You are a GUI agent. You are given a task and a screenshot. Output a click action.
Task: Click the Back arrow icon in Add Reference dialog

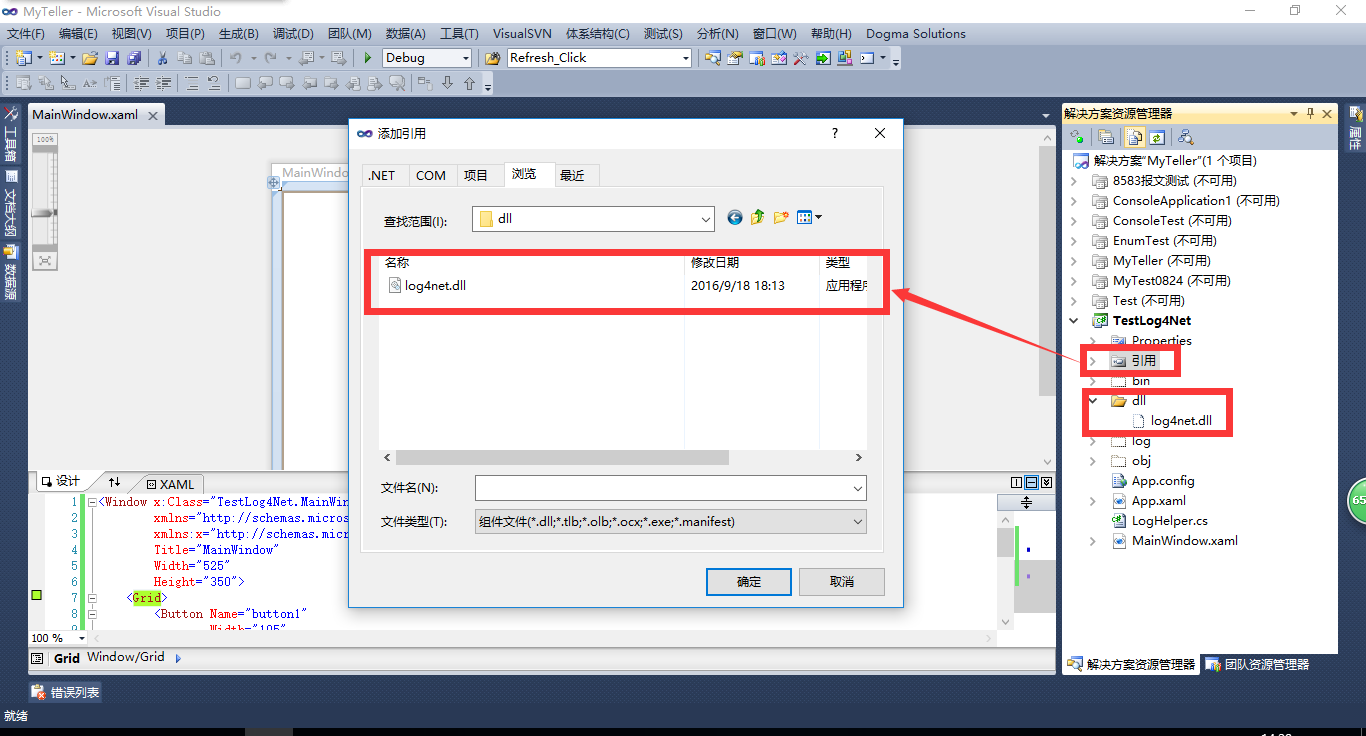[x=735, y=217]
